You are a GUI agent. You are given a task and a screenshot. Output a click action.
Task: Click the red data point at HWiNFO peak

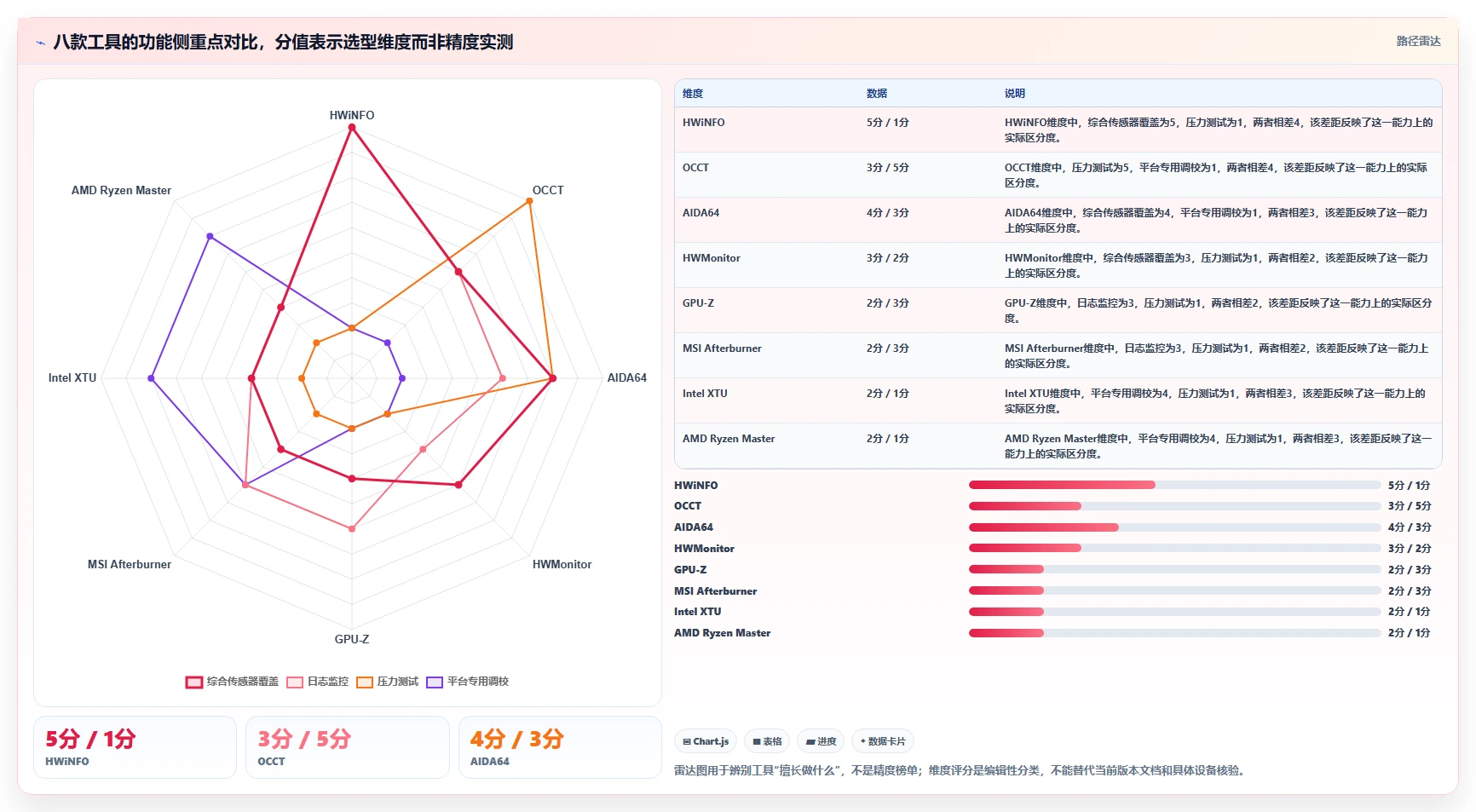pyautogui.click(x=351, y=128)
